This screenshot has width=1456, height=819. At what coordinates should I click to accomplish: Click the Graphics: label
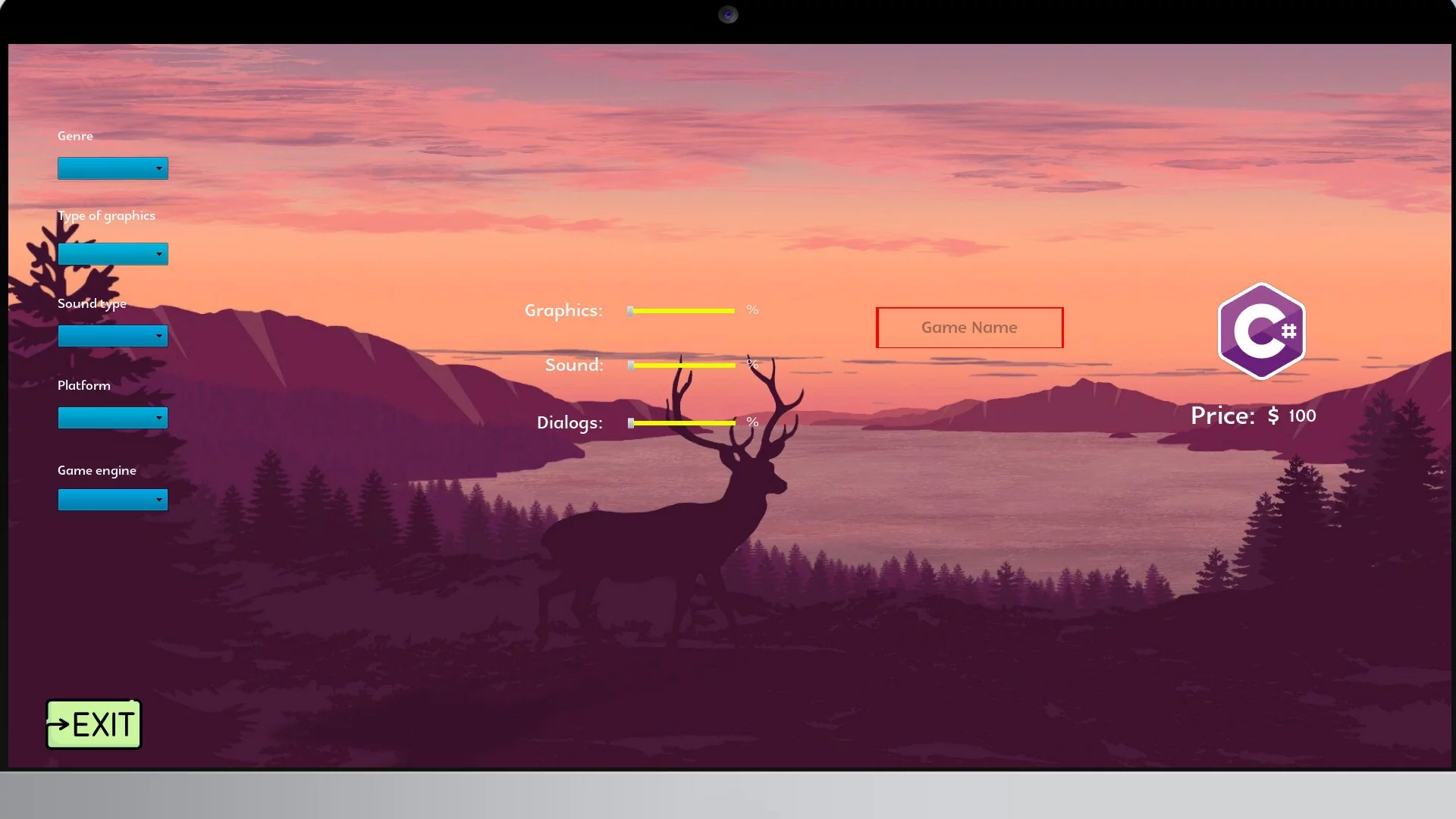(563, 311)
